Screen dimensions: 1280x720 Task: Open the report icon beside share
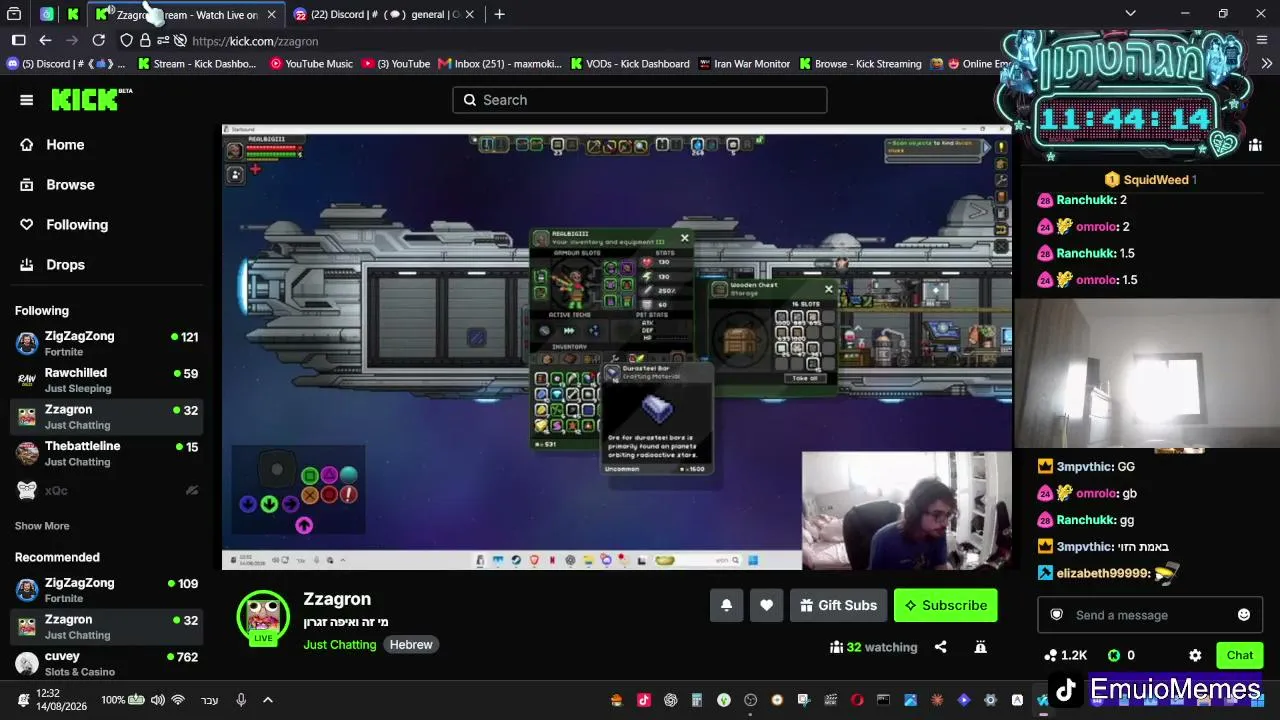click(x=980, y=647)
